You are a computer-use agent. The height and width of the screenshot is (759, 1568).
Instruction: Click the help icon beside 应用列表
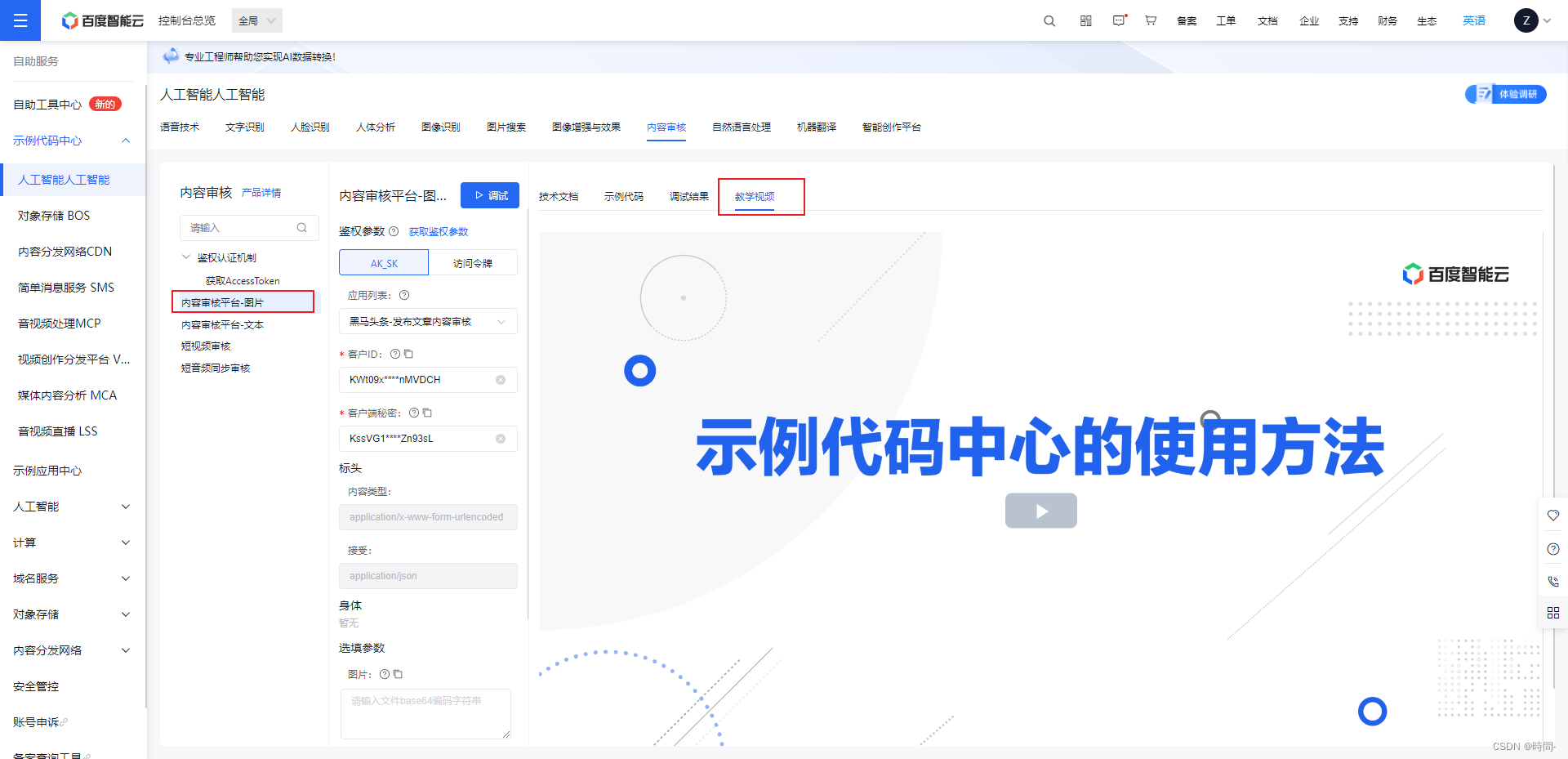pyautogui.click(x=404, y=295)
